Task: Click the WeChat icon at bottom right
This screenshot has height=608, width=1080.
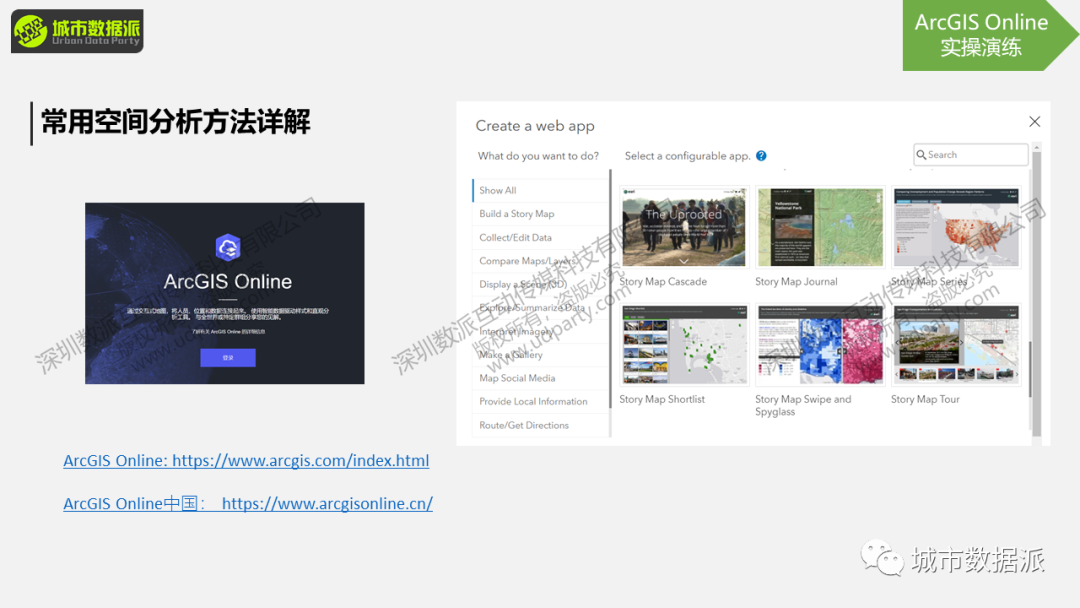Action: (882, 558)
